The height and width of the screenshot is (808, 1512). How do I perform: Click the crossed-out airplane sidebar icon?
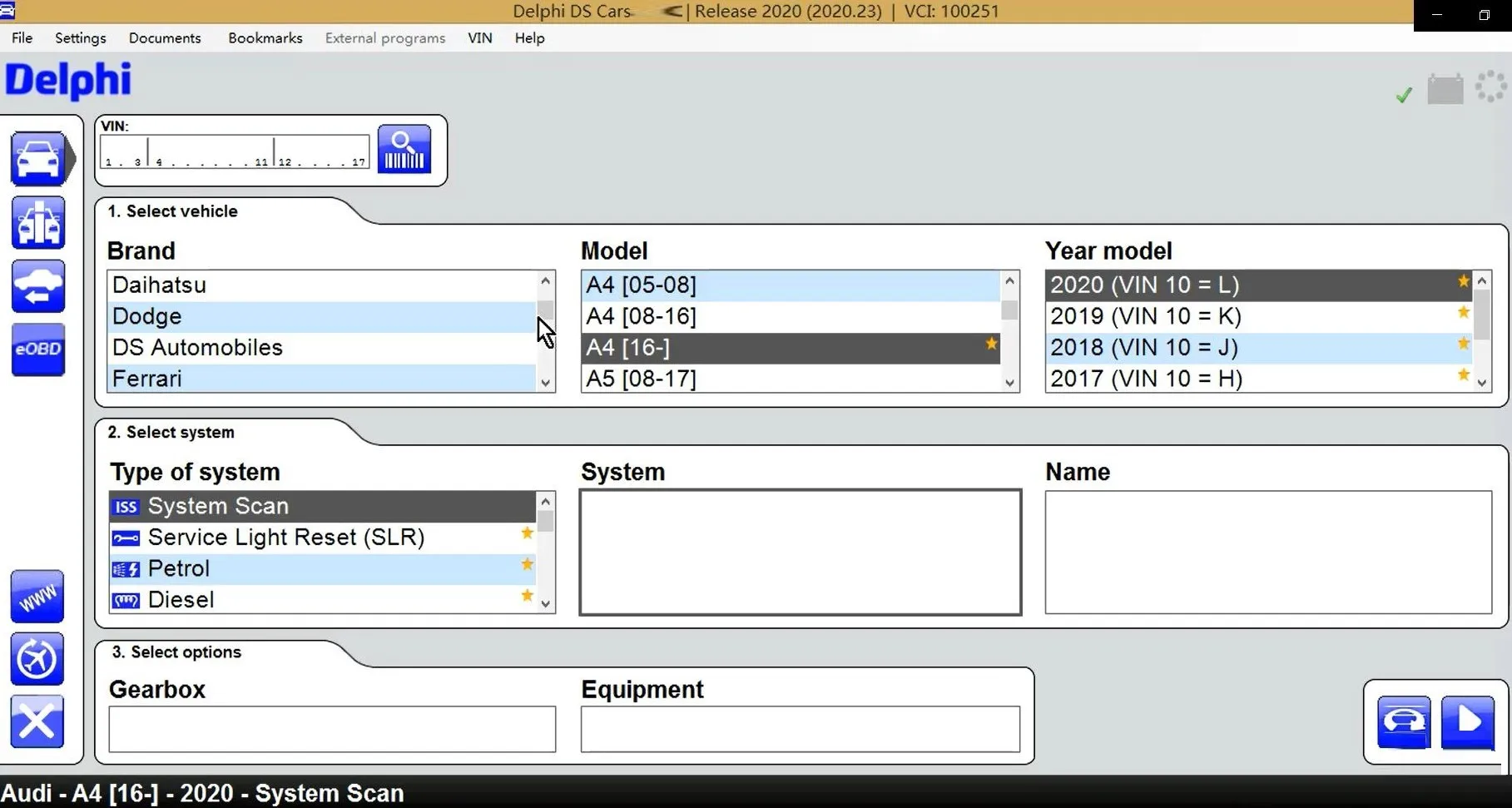click(37, 659)
